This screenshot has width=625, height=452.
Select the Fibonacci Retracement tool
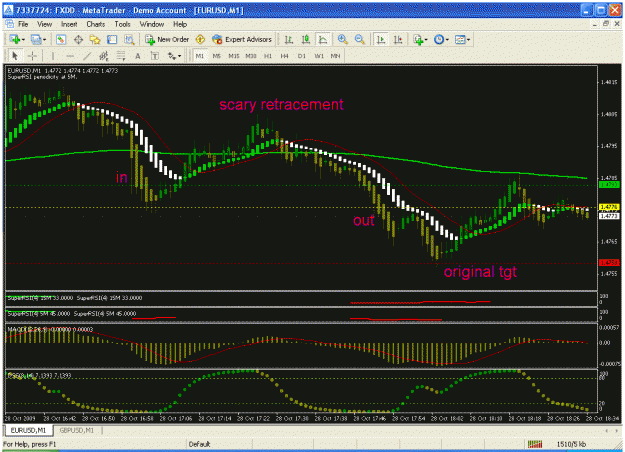121,56
